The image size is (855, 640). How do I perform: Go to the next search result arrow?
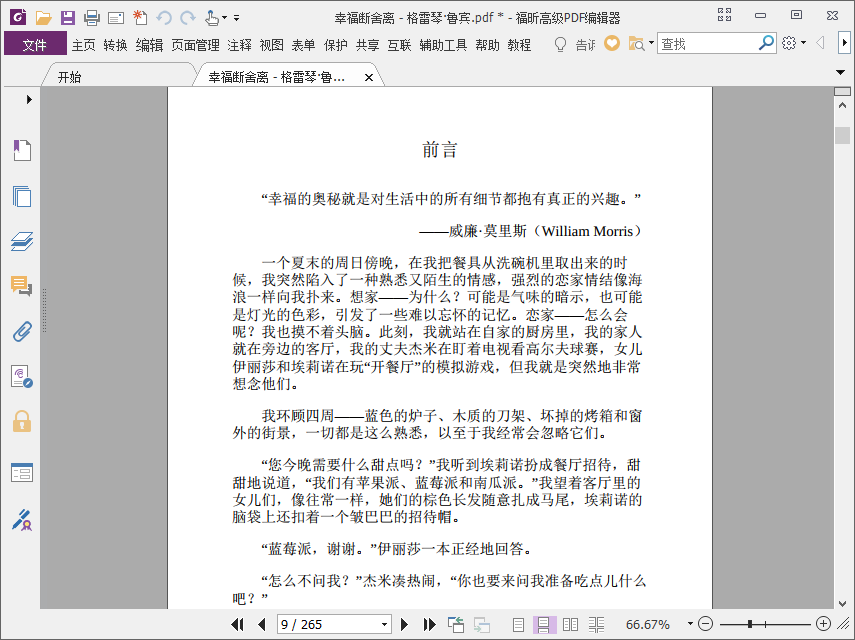click(x=844, y=43)
